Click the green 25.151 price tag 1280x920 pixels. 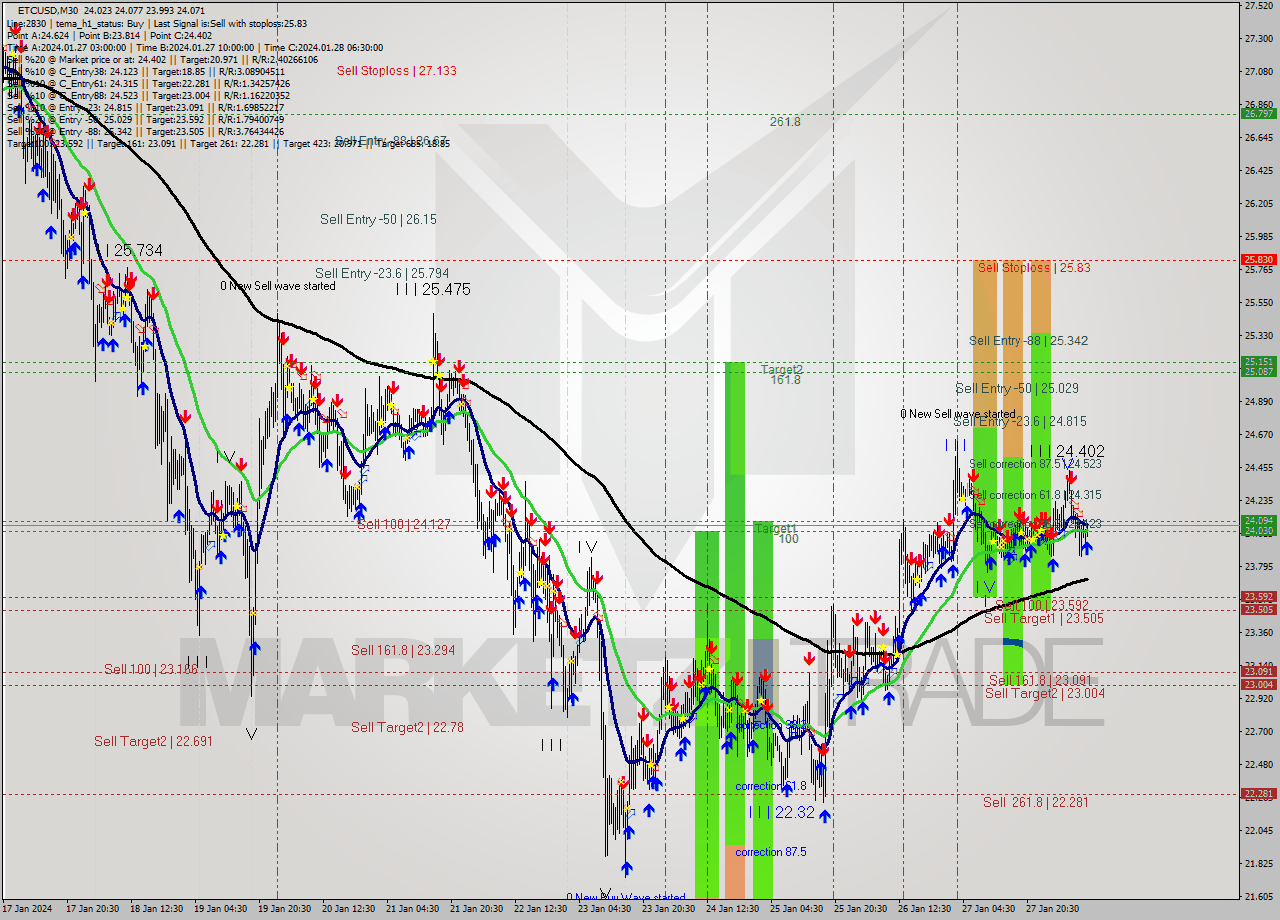[x=1259, y=362]
